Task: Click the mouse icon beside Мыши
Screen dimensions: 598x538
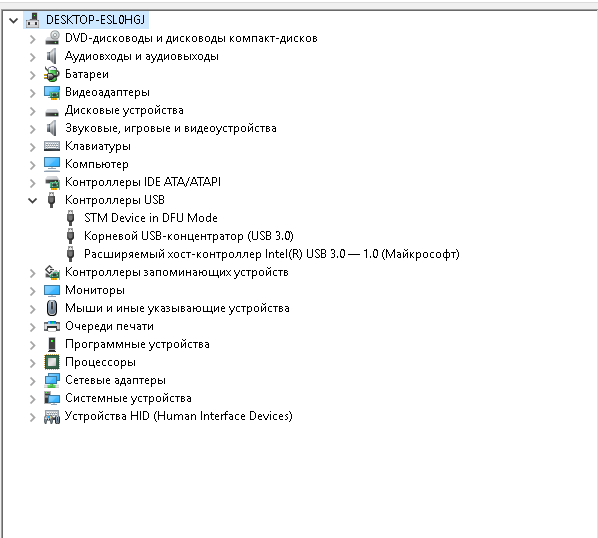Action: 52,308
